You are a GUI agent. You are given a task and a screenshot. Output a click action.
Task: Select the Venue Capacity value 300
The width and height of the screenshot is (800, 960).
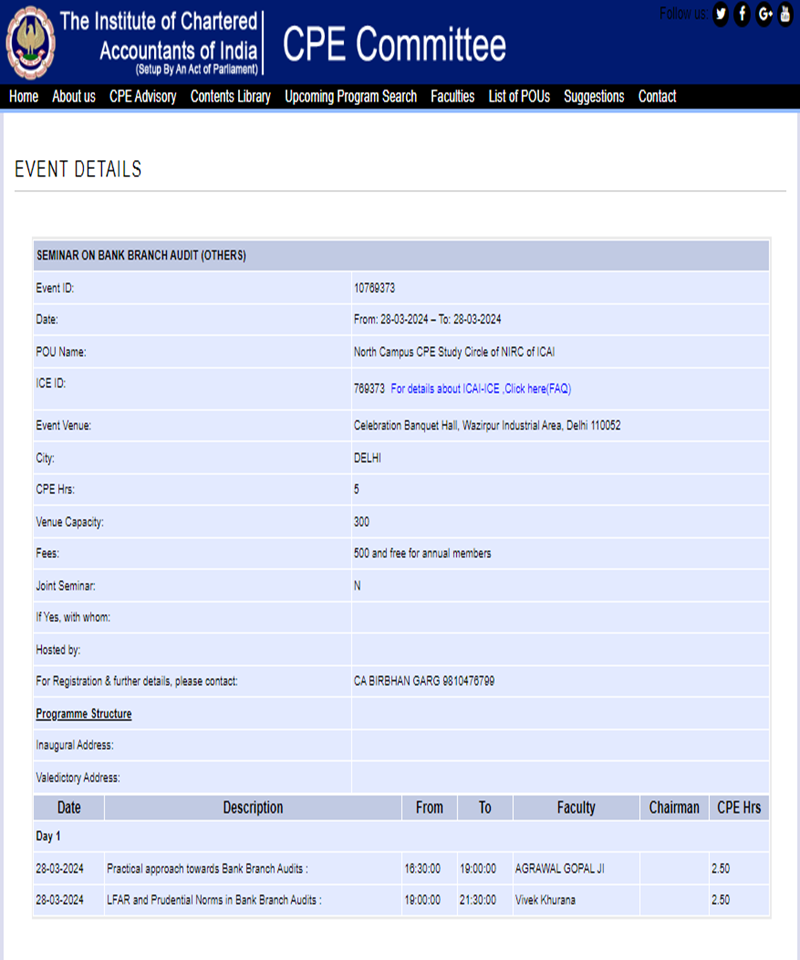point(361,522)
